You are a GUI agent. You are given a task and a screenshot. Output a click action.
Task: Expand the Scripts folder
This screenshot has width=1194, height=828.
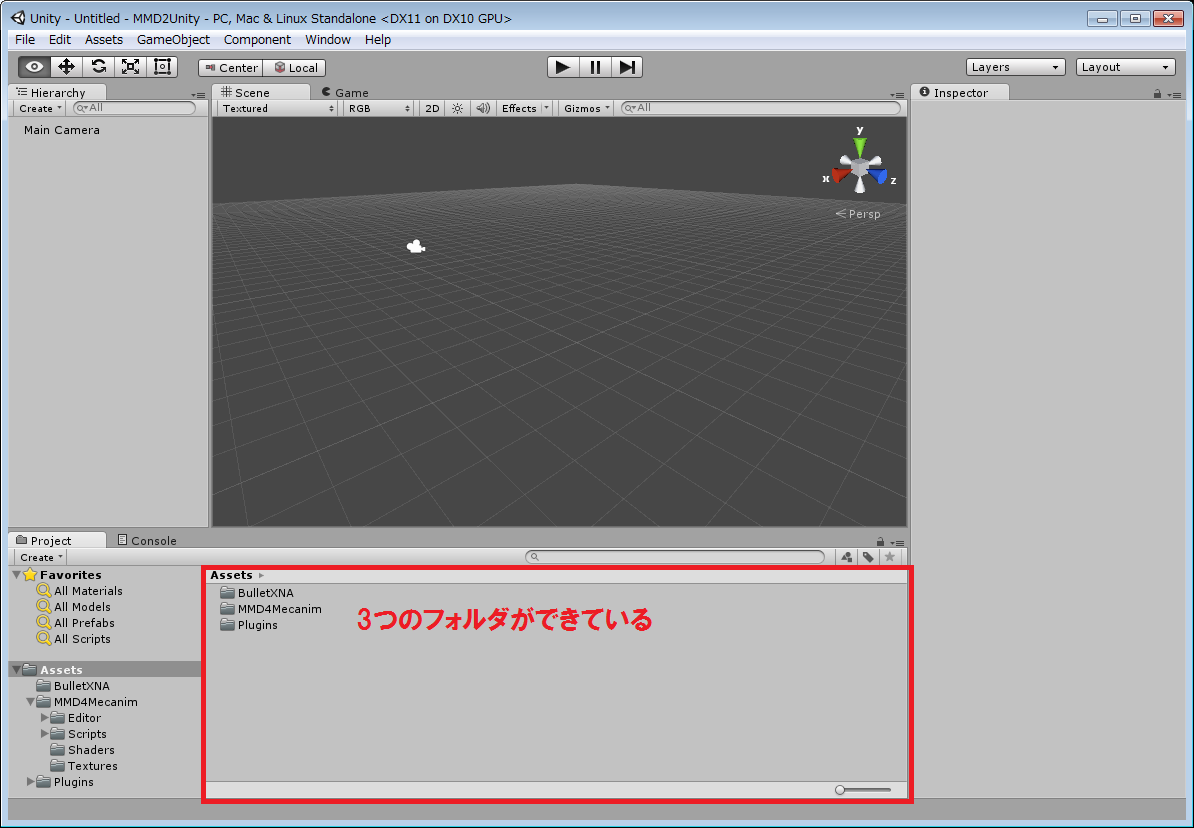(44, 734)
